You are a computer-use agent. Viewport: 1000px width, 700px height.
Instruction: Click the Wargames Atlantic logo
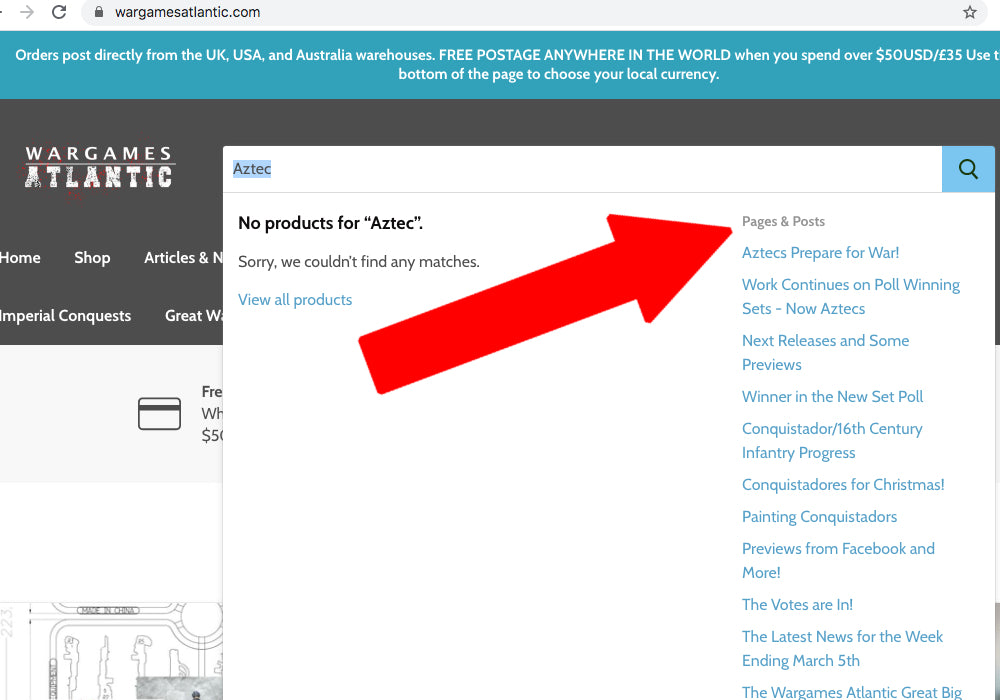pos(99,168)
